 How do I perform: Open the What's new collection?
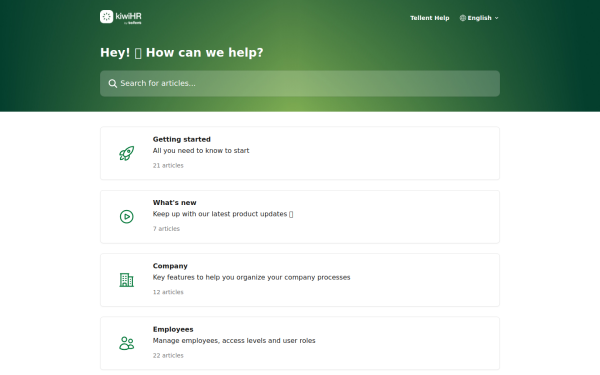pyautogui.click(x=300, y=217)
